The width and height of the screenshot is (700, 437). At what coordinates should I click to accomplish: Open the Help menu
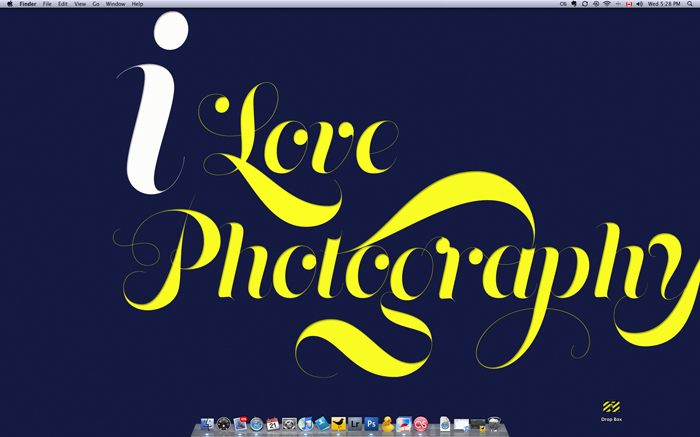(x=137, y=4)
